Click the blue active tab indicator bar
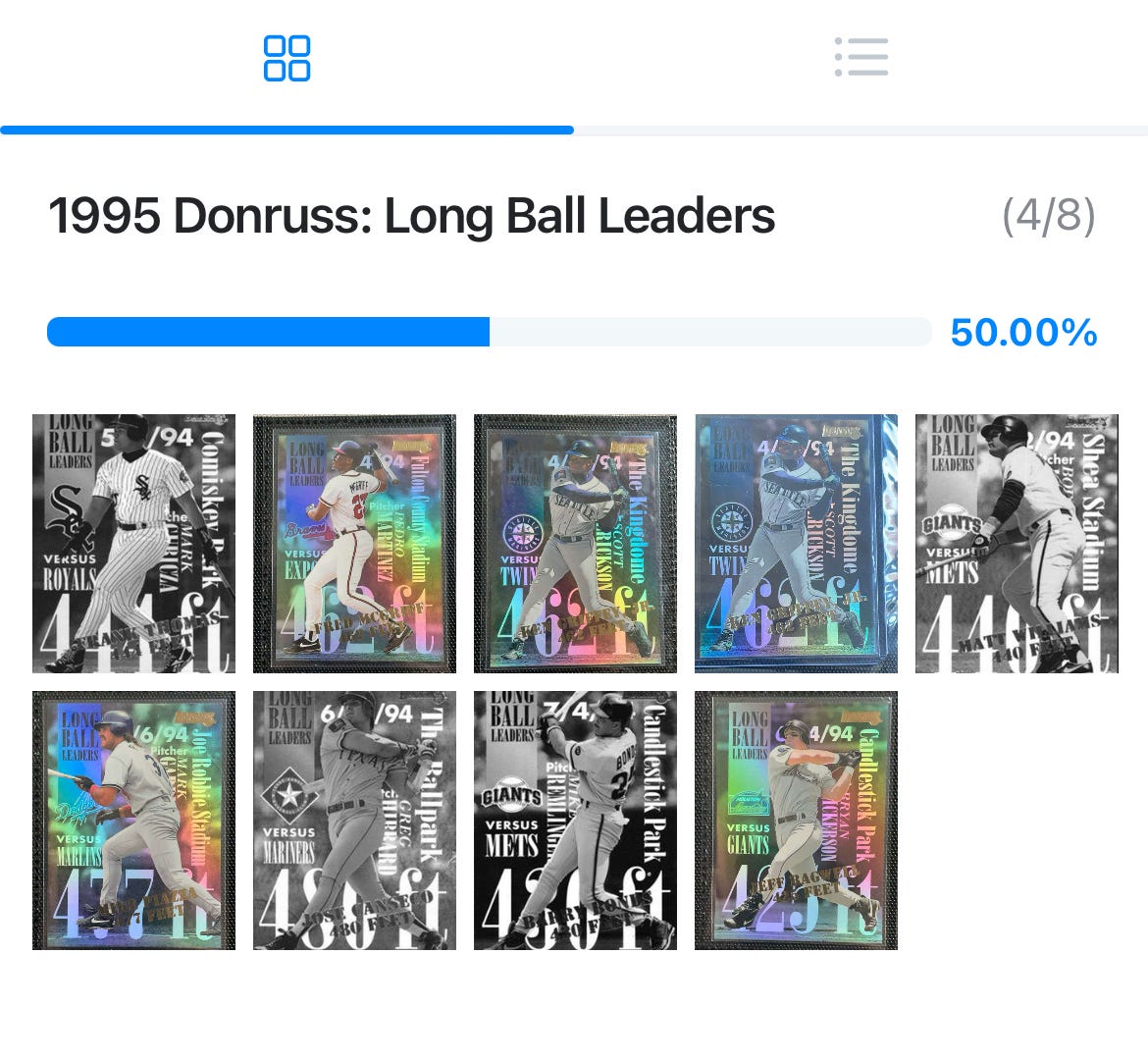 [x=287, y=131]
